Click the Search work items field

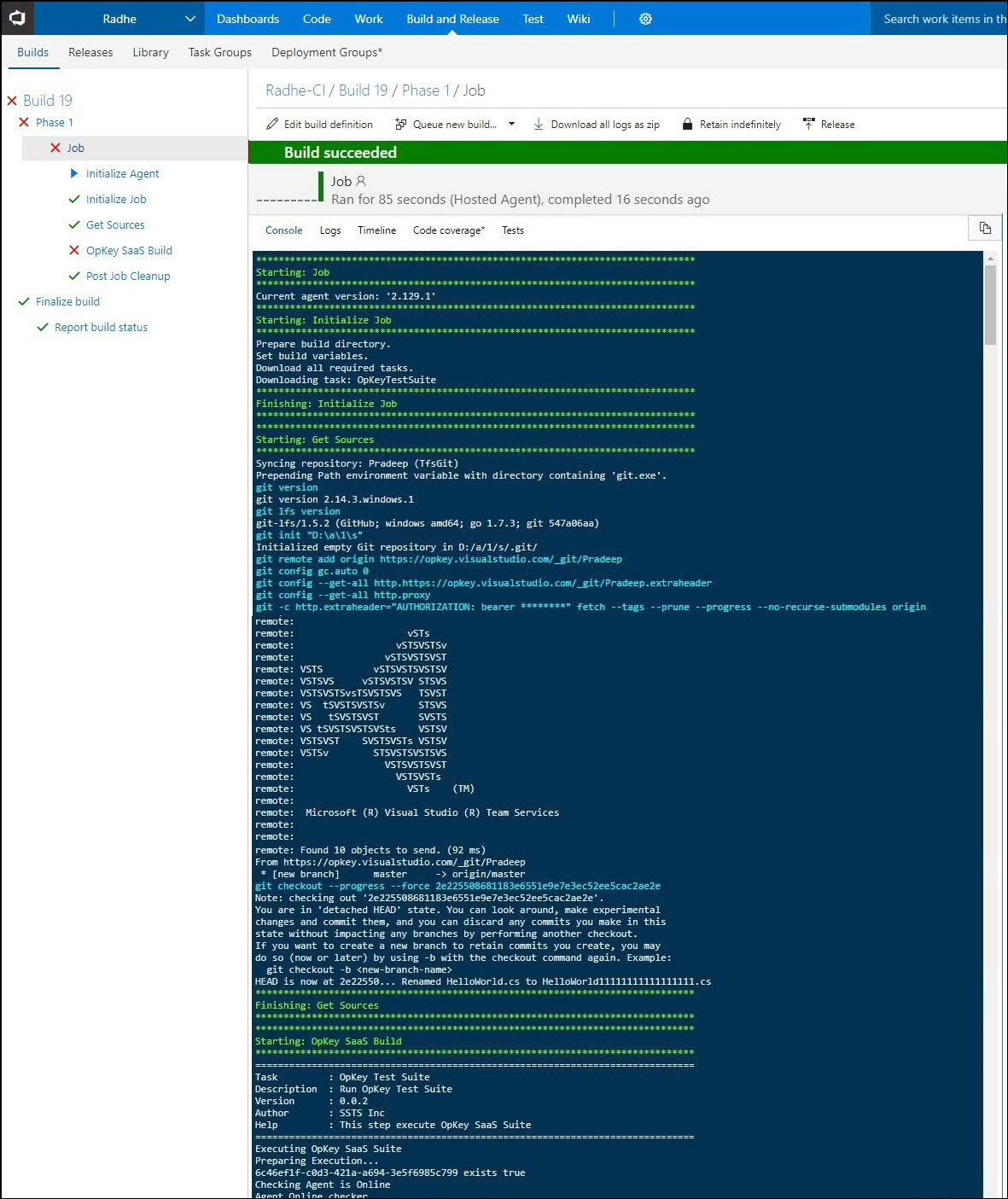pos(939,19)
